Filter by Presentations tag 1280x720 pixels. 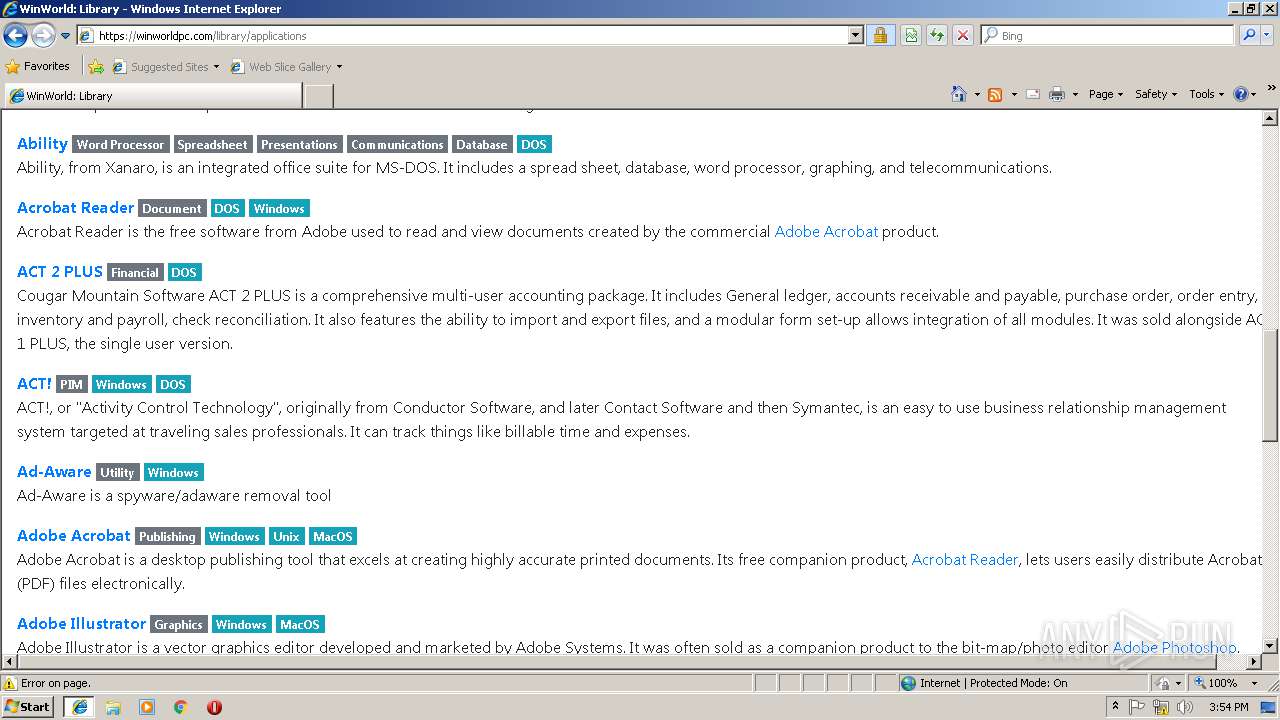[300, 145]
